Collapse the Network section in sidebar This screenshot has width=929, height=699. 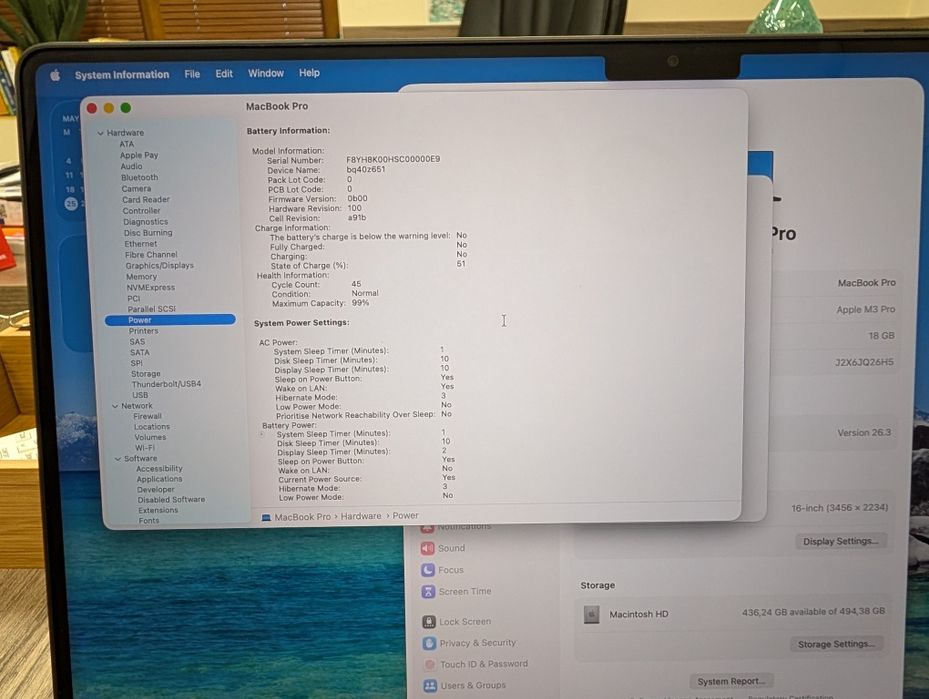click(115, 406)
